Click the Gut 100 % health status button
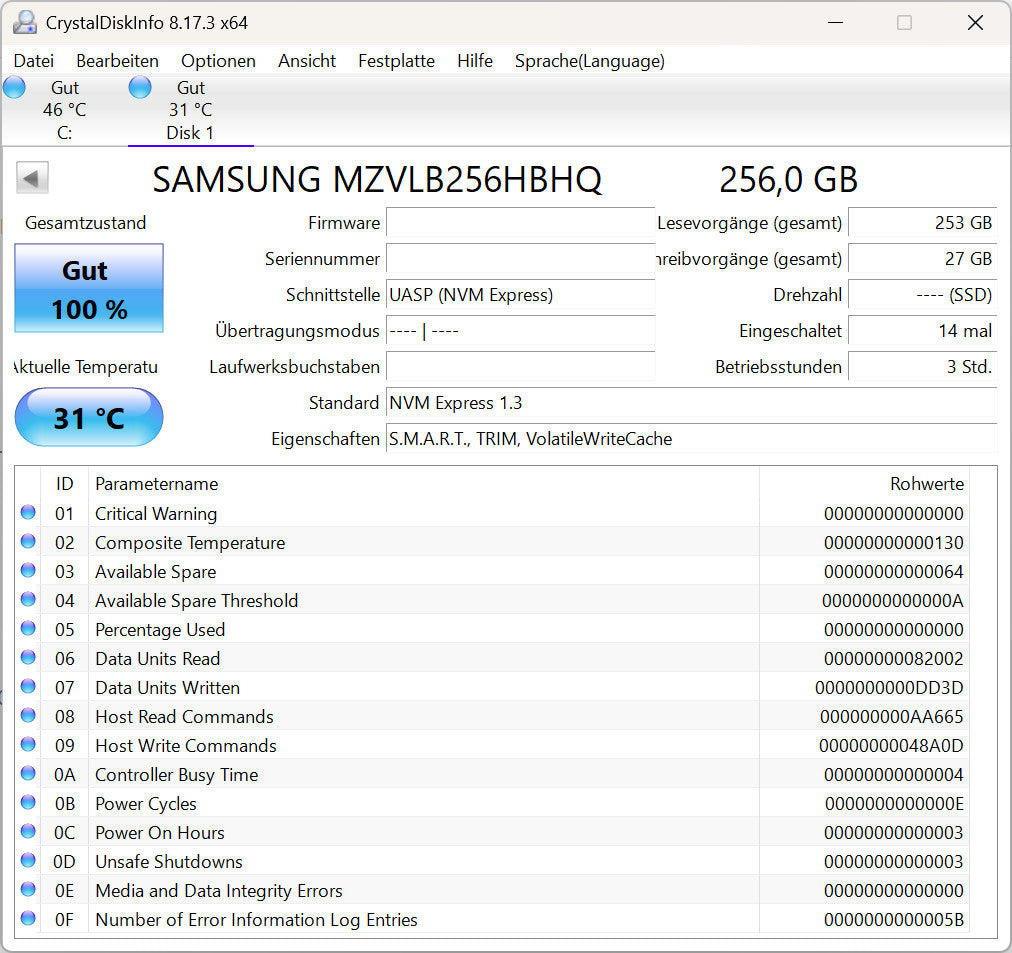Screen dimensions: 1012x953 [88, 289]
